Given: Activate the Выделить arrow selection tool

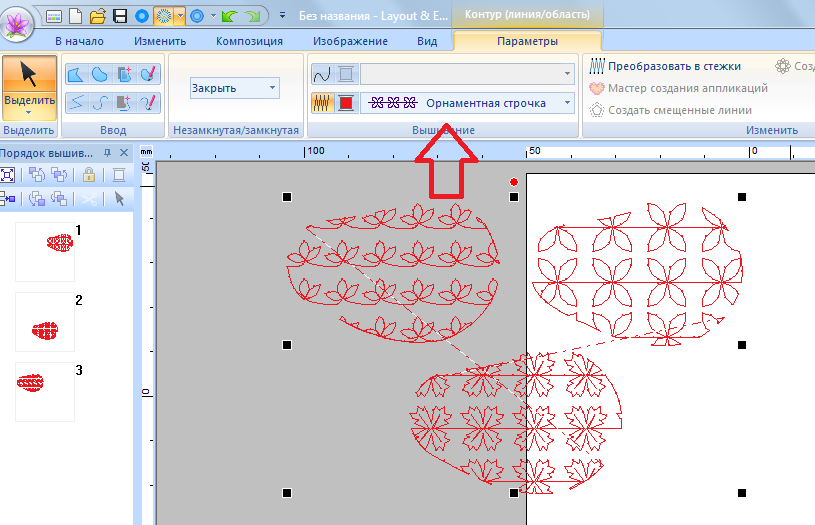Looking at the screenshot, I should 29,74.
